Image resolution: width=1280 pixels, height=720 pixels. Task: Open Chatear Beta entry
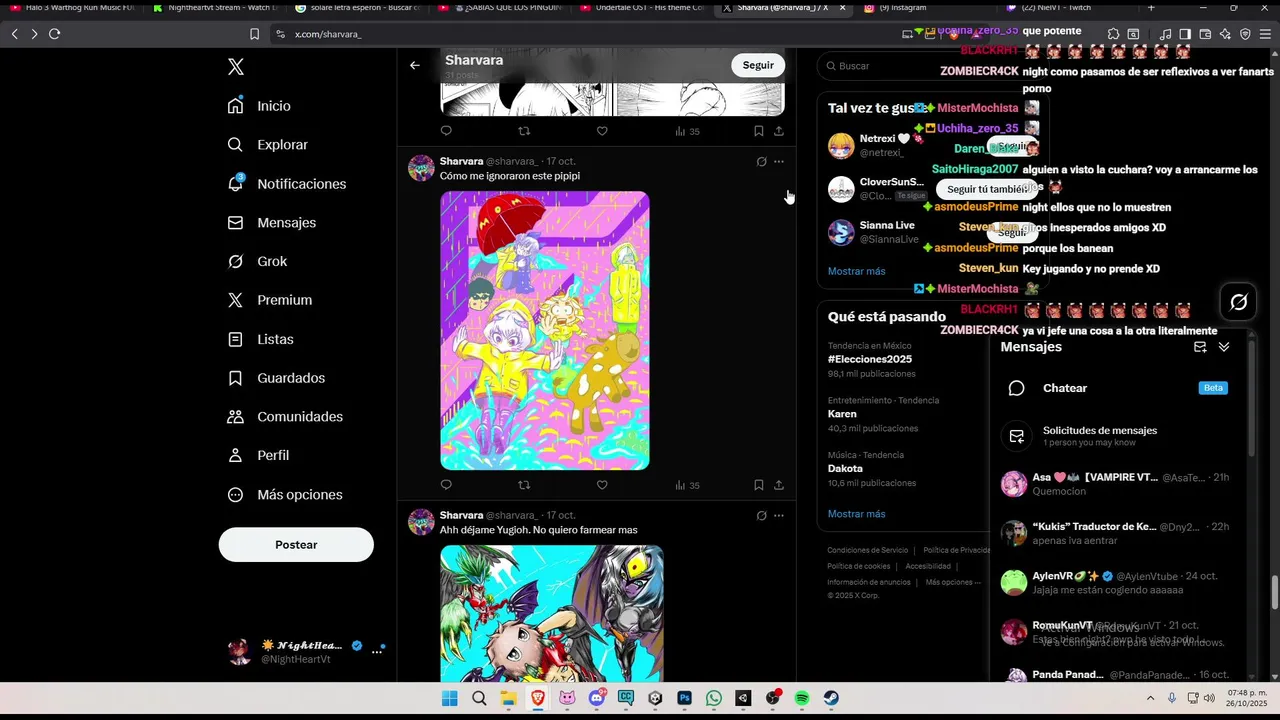(x=1117, y=388)
